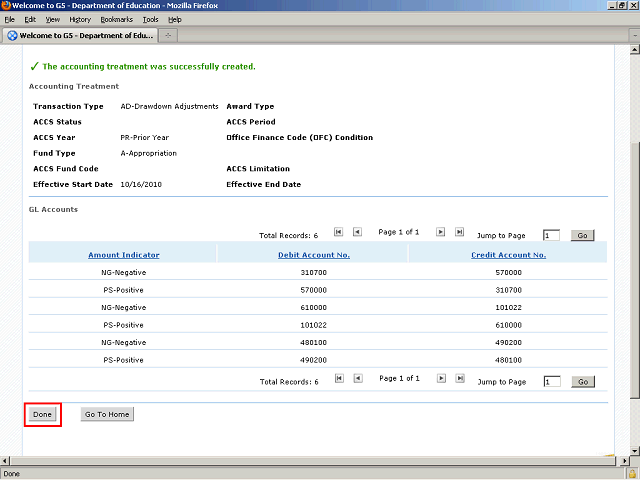Sort by Credit Account No. column
Image resolution: width=640 pixels, height=480 pixels.
[x=508, y=255]
